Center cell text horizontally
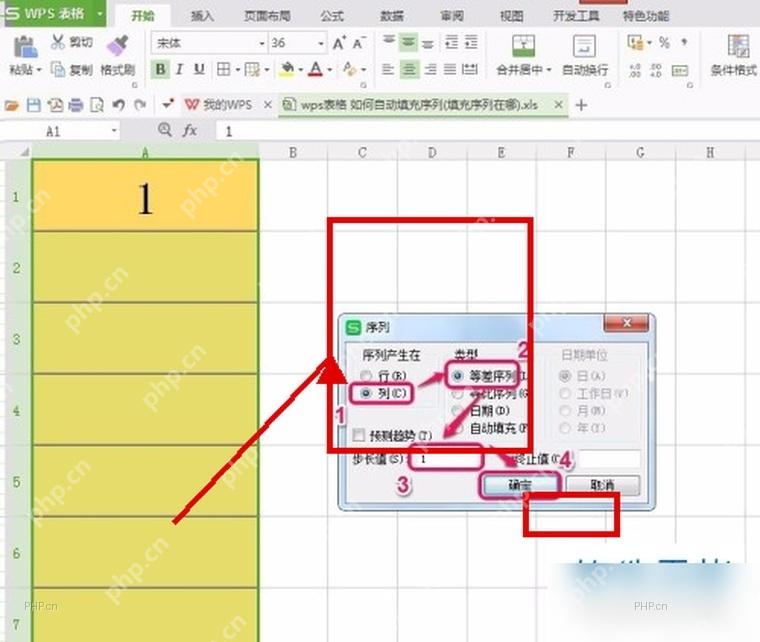The width and height of the screenshot is (760, 642). (409, 70)
